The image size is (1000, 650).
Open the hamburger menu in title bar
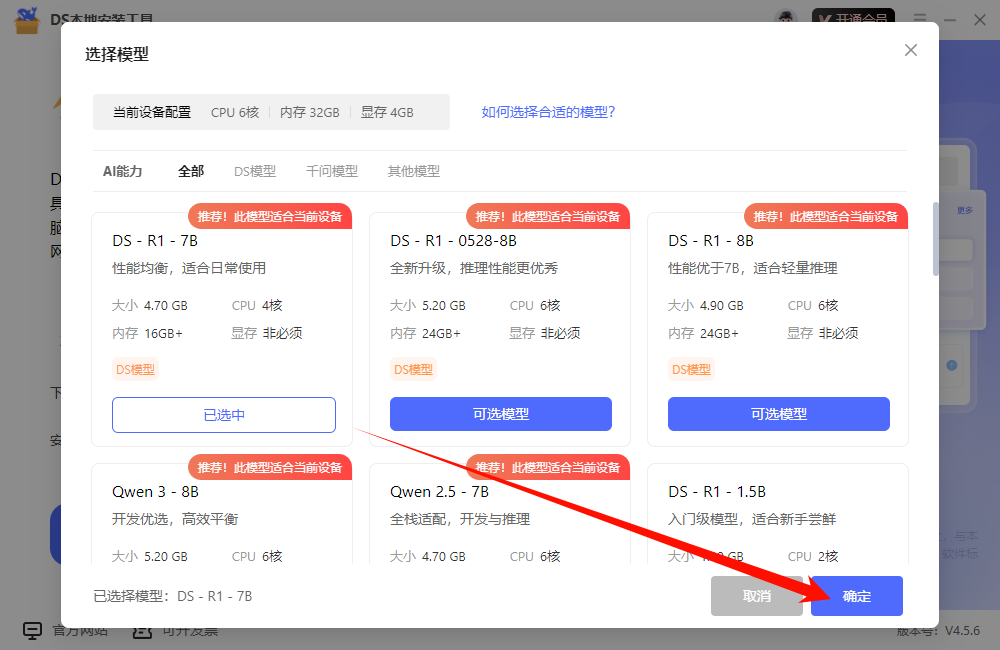click(920, 19)
